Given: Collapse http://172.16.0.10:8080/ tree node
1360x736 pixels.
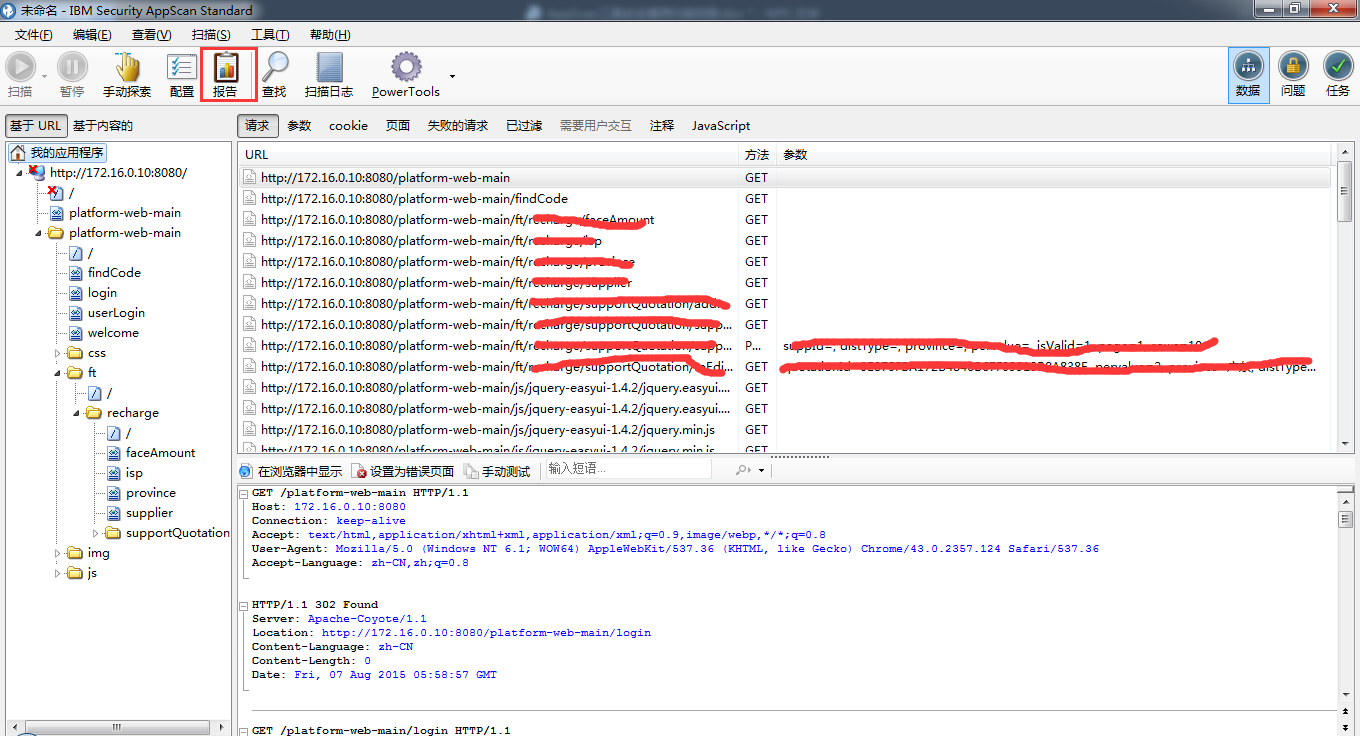Looking at the screenshot, I should coord(19,173).
